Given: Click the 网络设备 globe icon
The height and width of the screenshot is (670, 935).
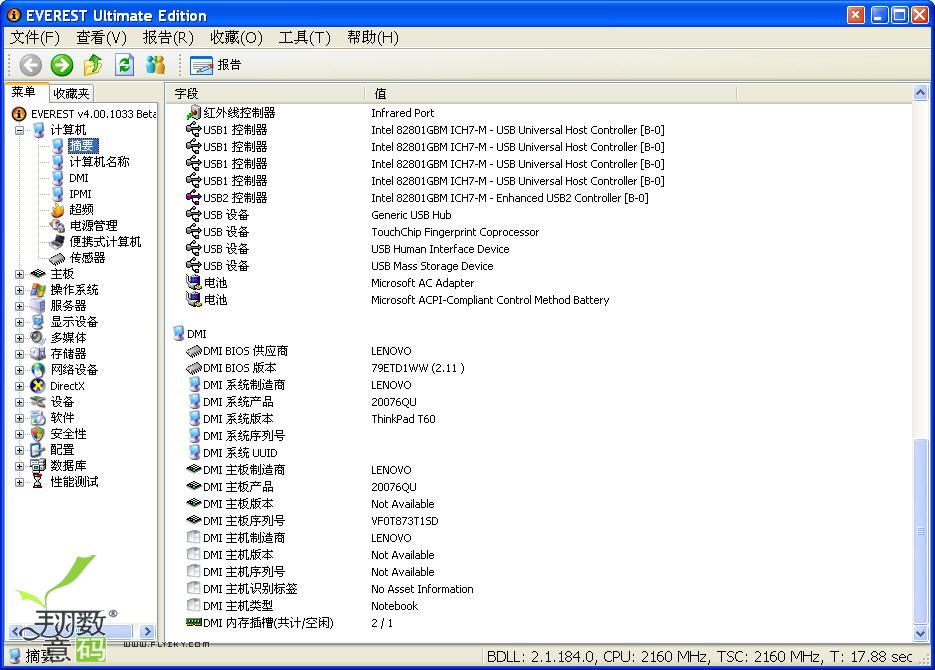Looking at the screenshot, I should [38, 370].
